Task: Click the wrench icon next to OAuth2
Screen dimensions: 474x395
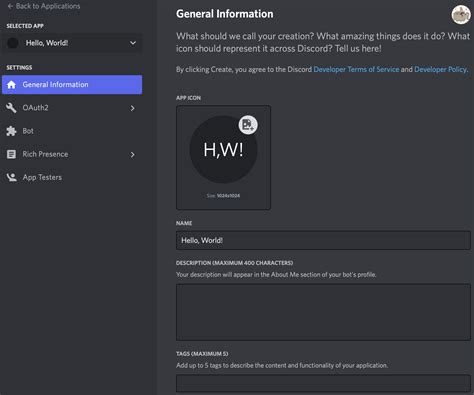Action: 11,108
